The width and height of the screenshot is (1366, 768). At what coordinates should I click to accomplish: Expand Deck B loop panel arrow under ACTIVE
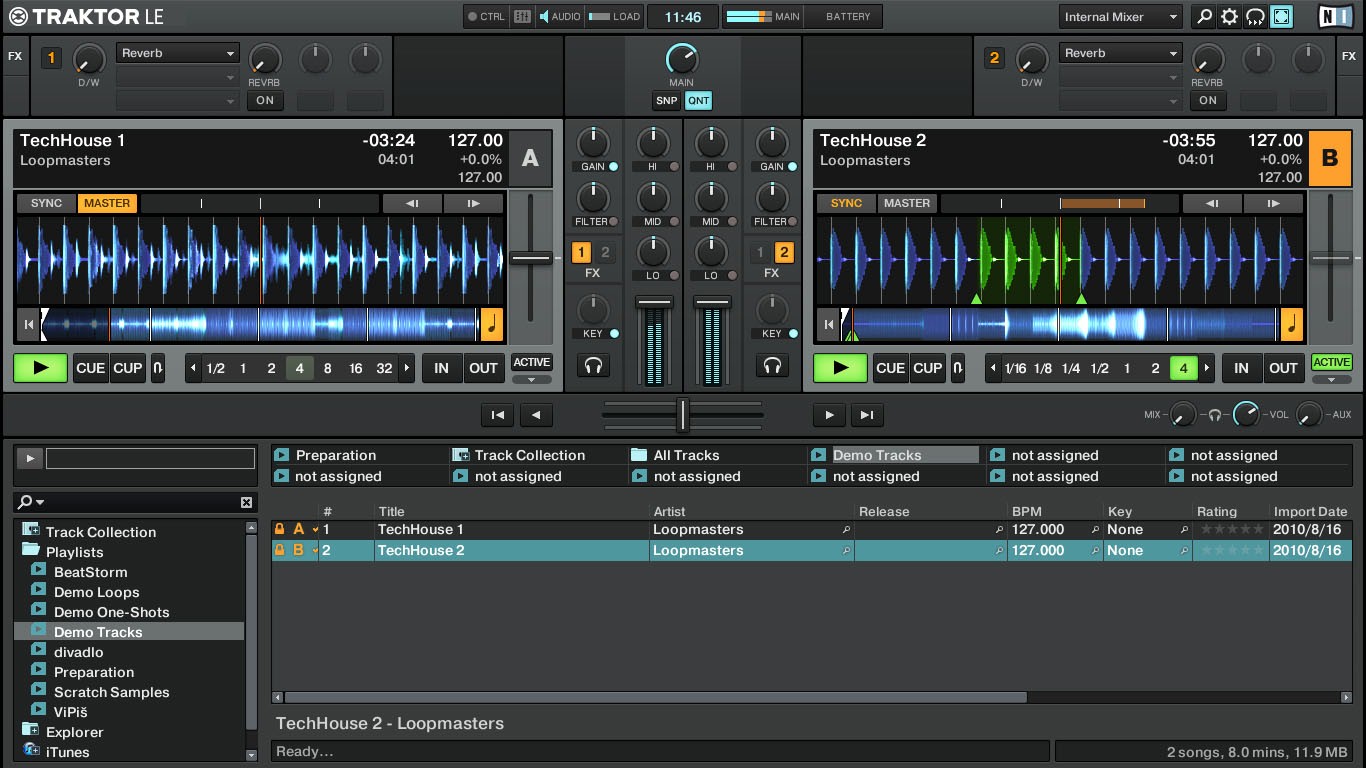coord(1331,380)
